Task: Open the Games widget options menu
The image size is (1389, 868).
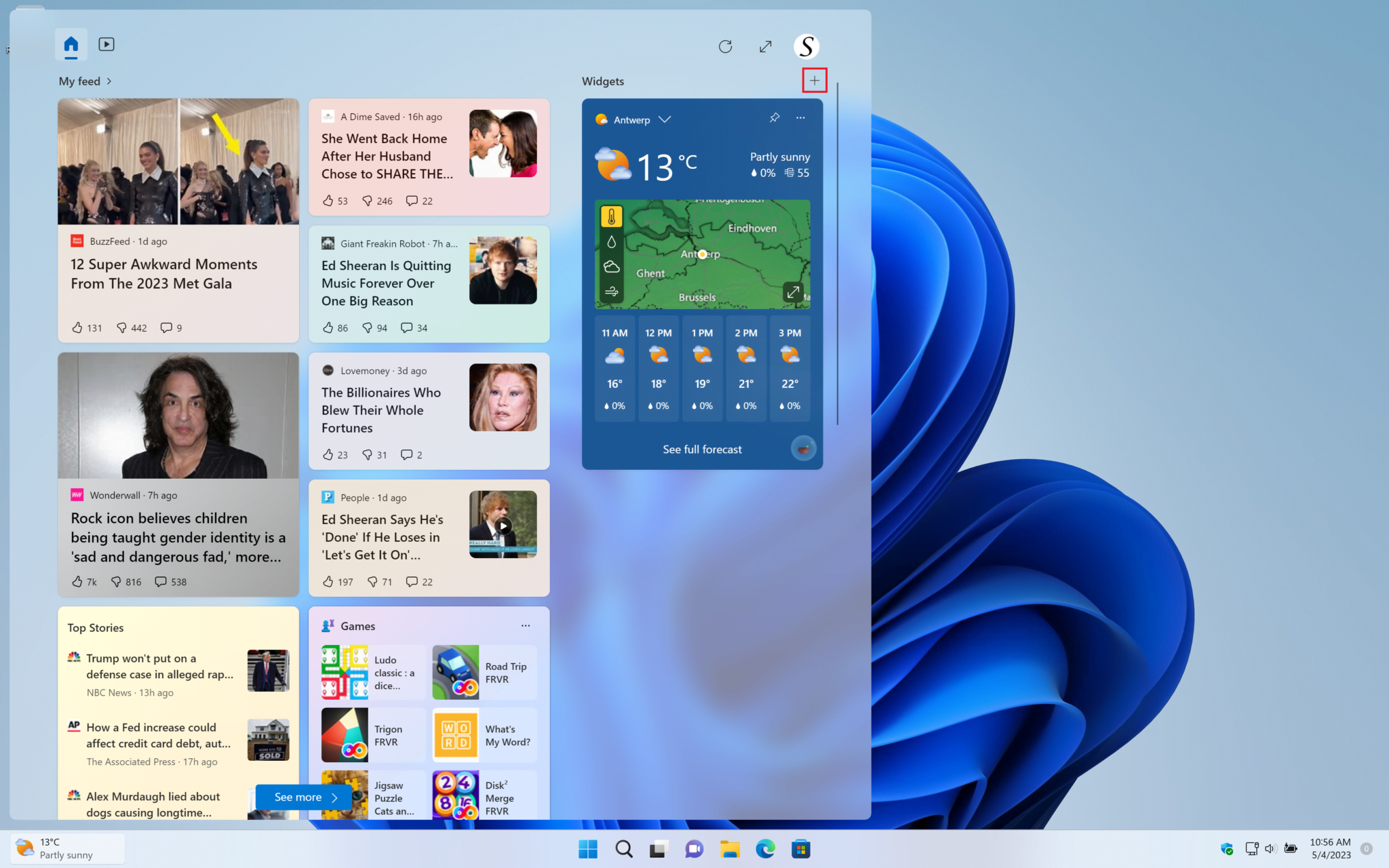Action: click(525, 625)
